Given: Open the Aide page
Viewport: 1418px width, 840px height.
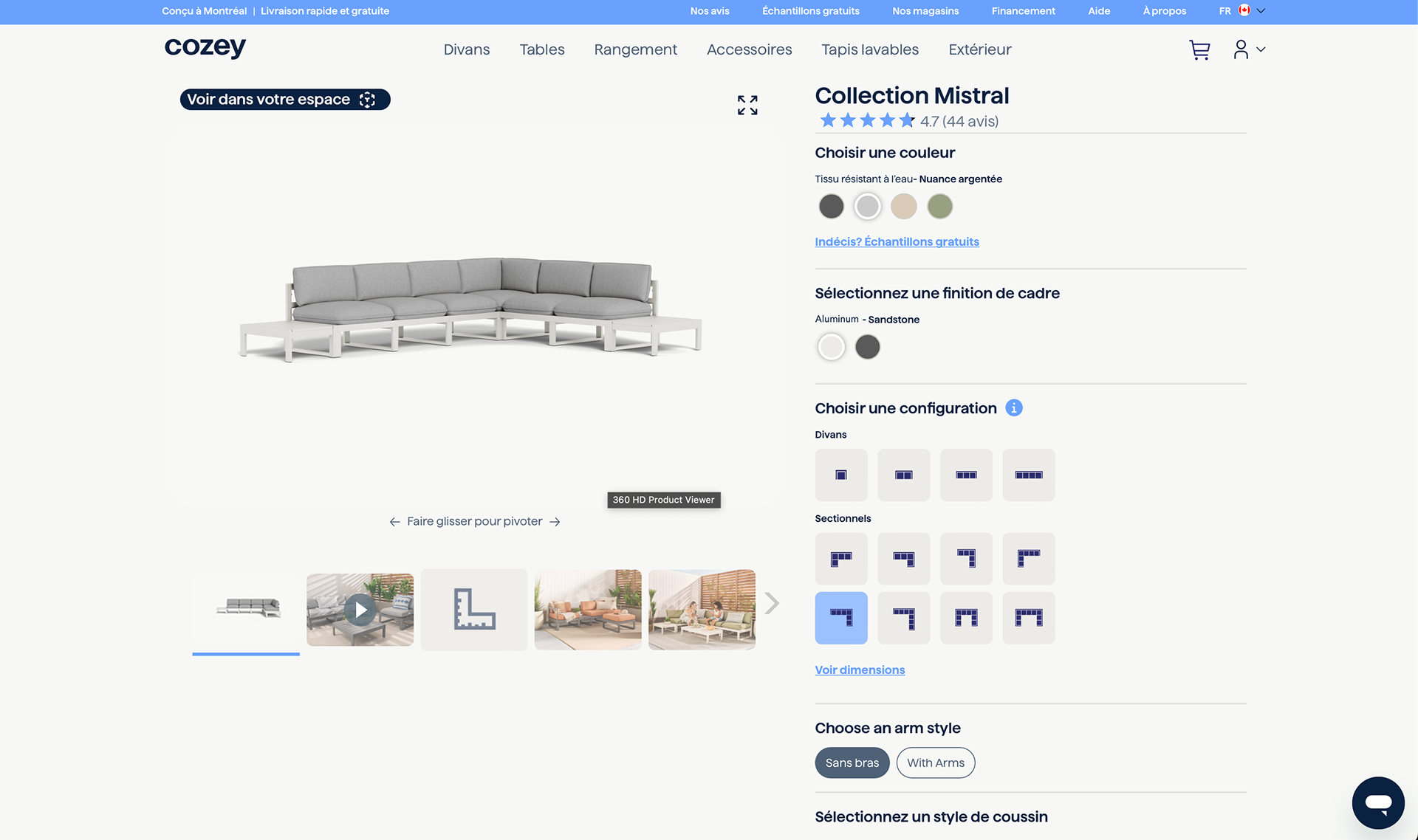Looking at the screenshot, I should coord(1099,10).
